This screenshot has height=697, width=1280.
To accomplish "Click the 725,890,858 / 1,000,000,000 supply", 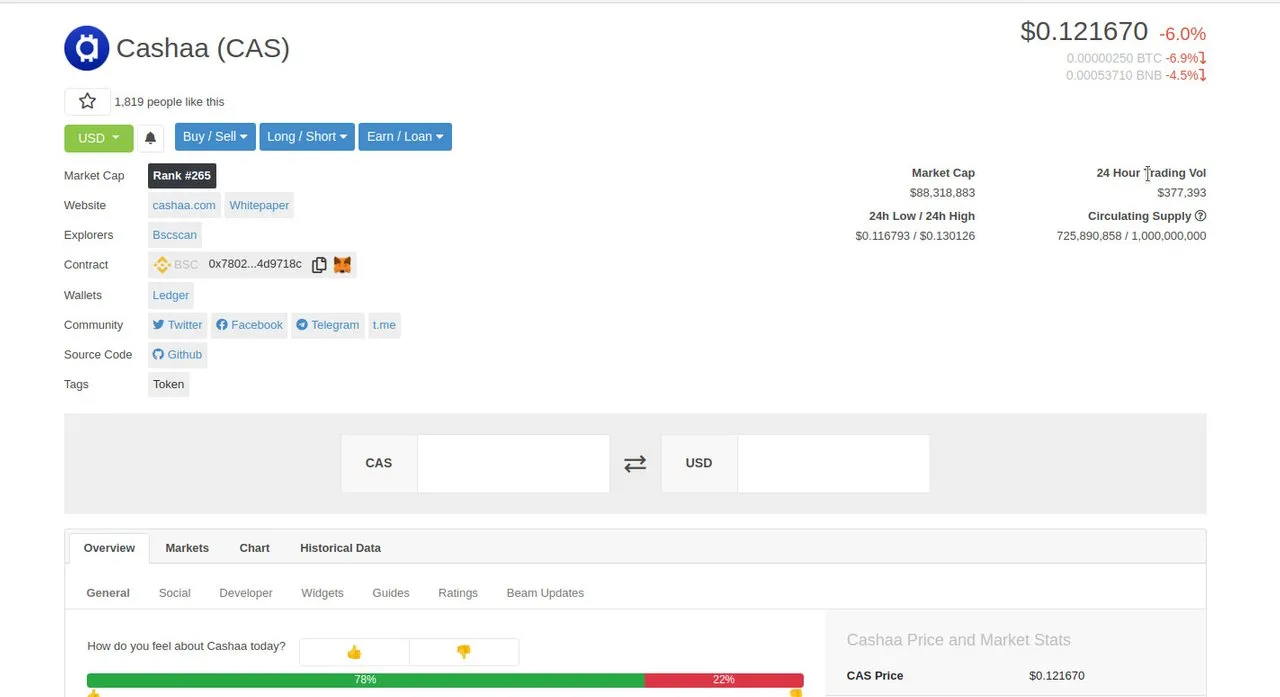I will (1131, 236).
